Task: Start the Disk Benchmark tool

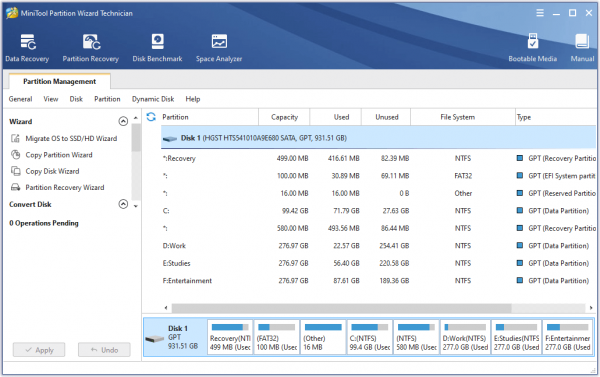Action: pyautogui.click(x=157, y=48)
